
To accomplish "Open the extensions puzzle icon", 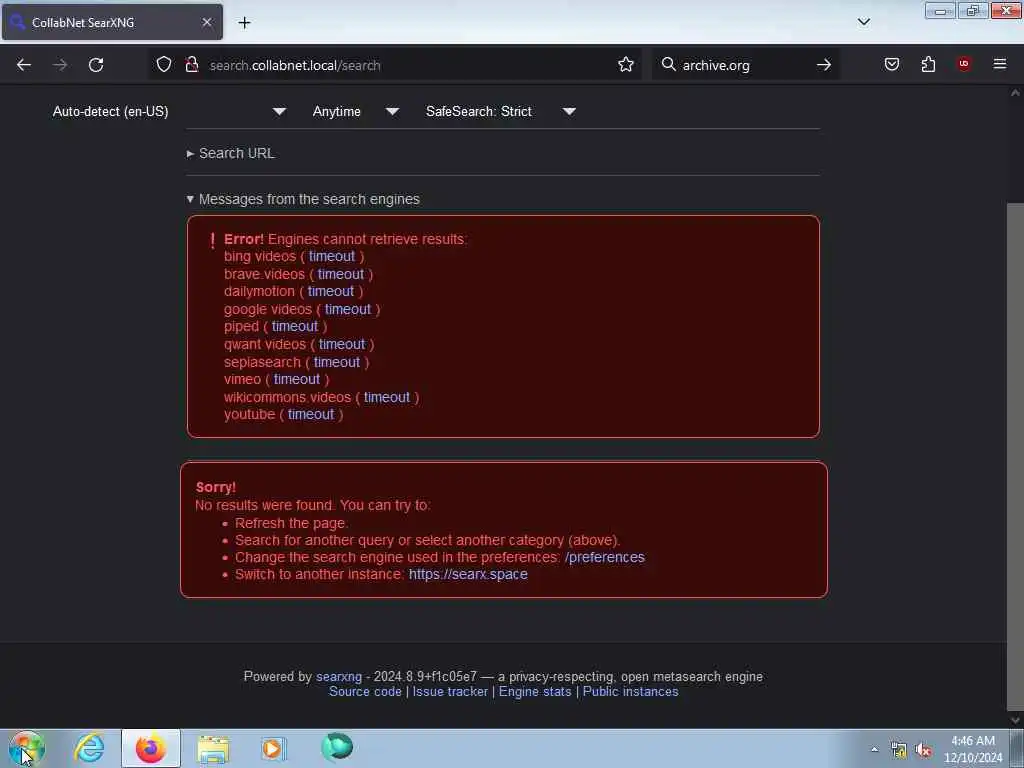I will pos(928,64).
